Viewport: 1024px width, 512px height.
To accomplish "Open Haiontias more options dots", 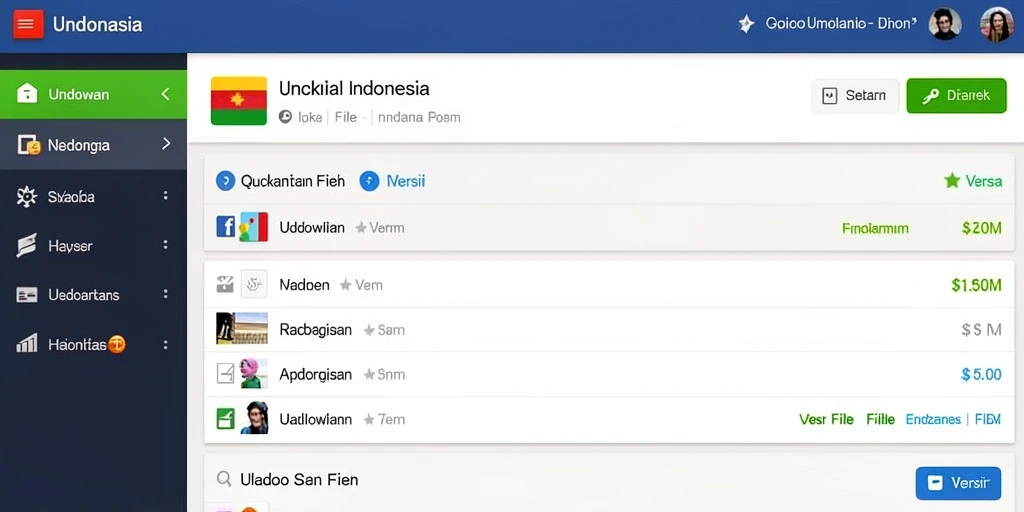I will [166, 344].
